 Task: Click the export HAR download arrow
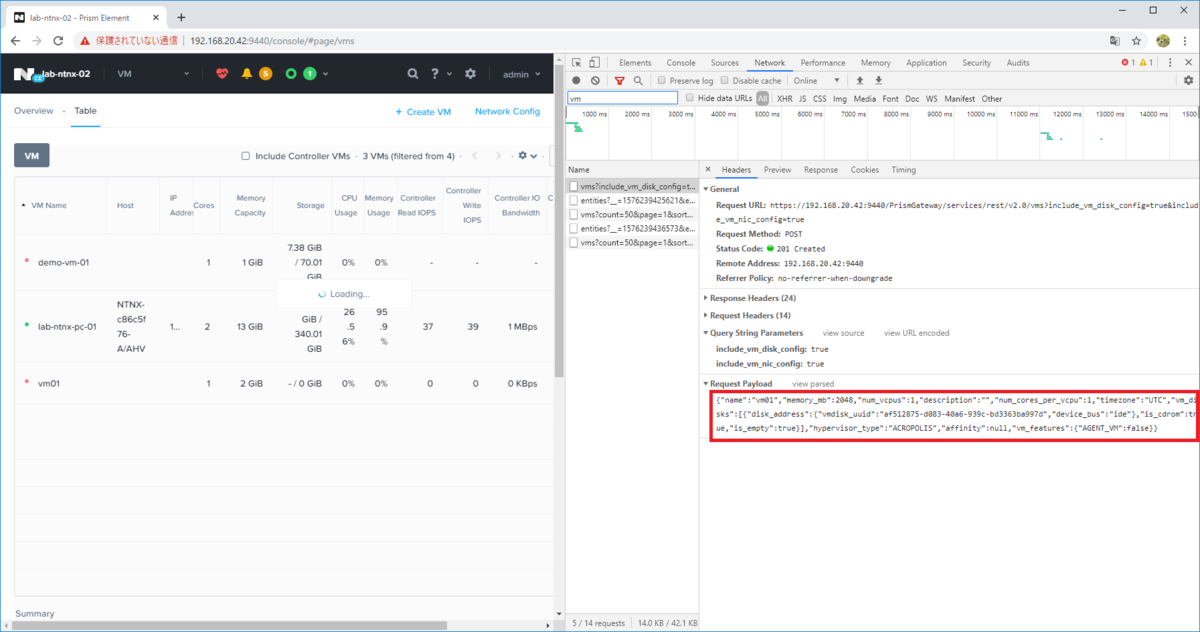coord(879,80)
